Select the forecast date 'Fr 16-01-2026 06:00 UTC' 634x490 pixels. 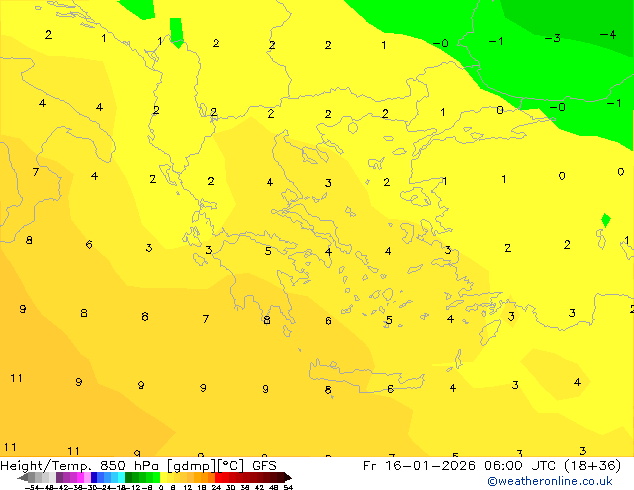tap(459, 466)
